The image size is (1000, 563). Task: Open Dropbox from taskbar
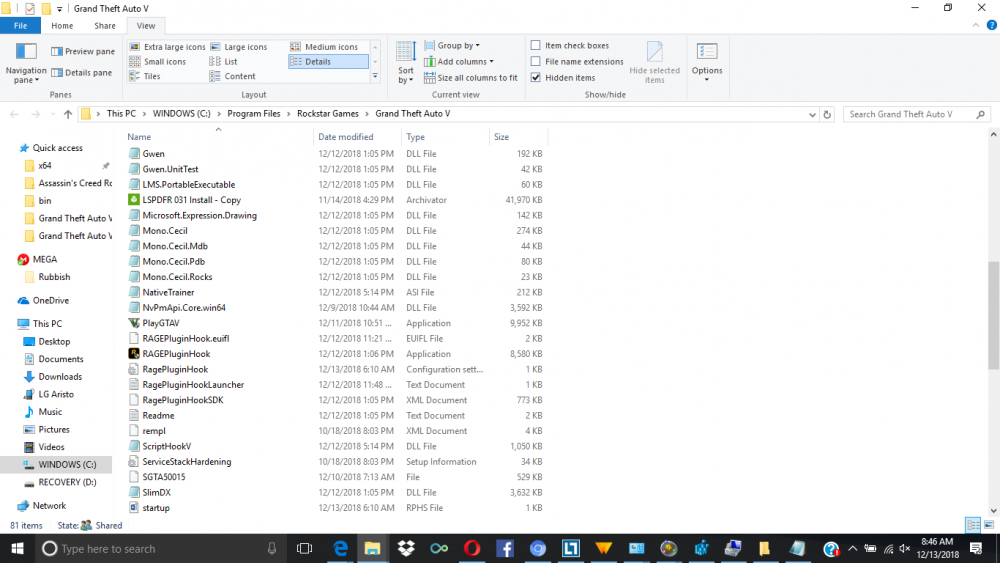pyautogui.click(x=406, y=548)
